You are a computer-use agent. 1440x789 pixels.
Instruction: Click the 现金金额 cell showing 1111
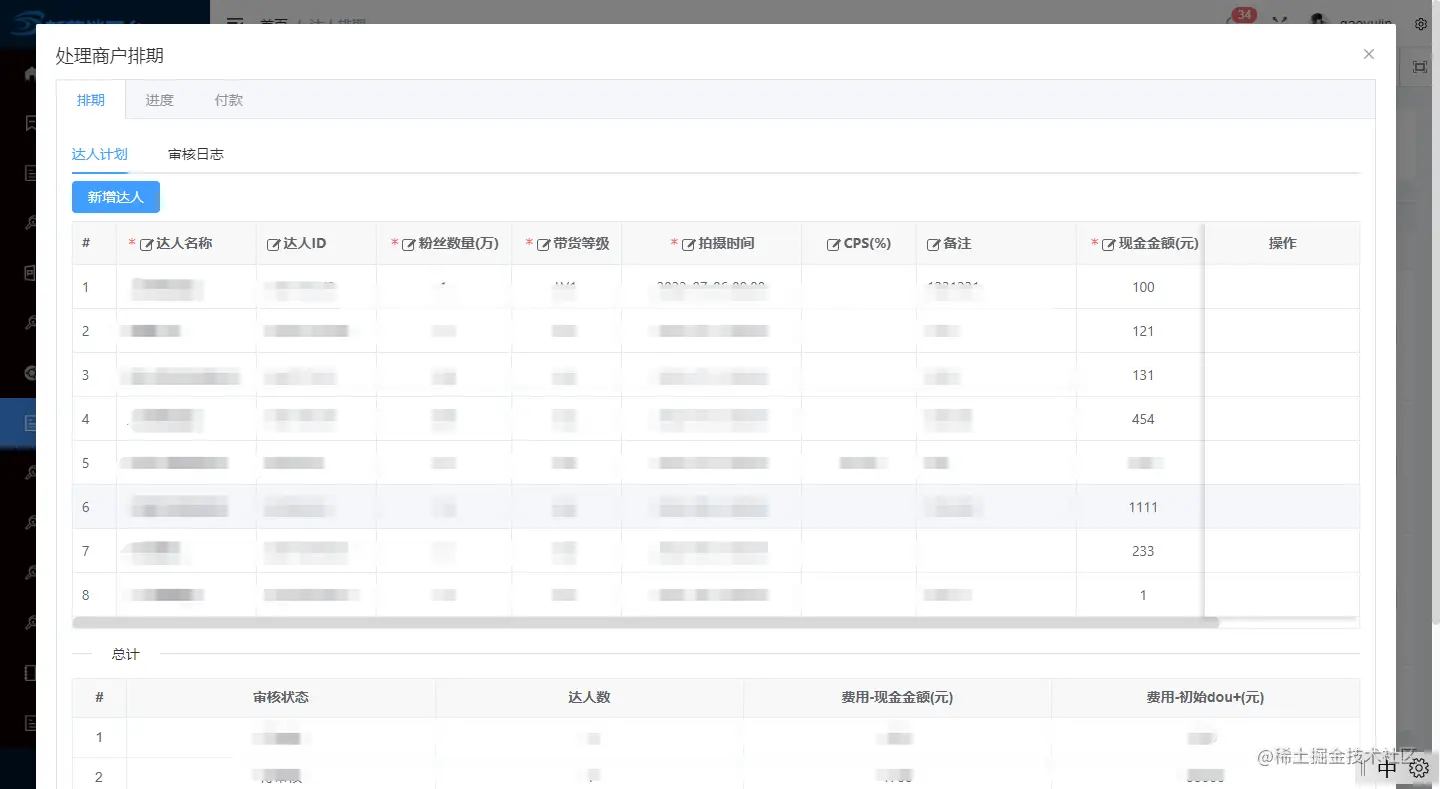(1143, 507)
